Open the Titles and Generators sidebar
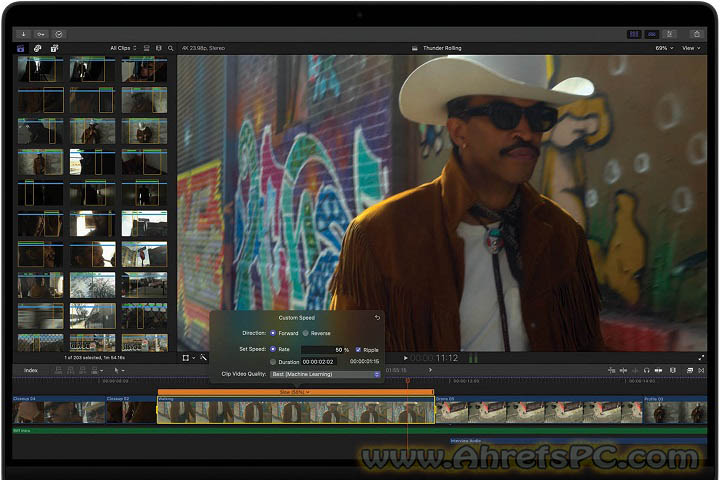The height and width of the screenshot is (480, 720). coord(54,48)
